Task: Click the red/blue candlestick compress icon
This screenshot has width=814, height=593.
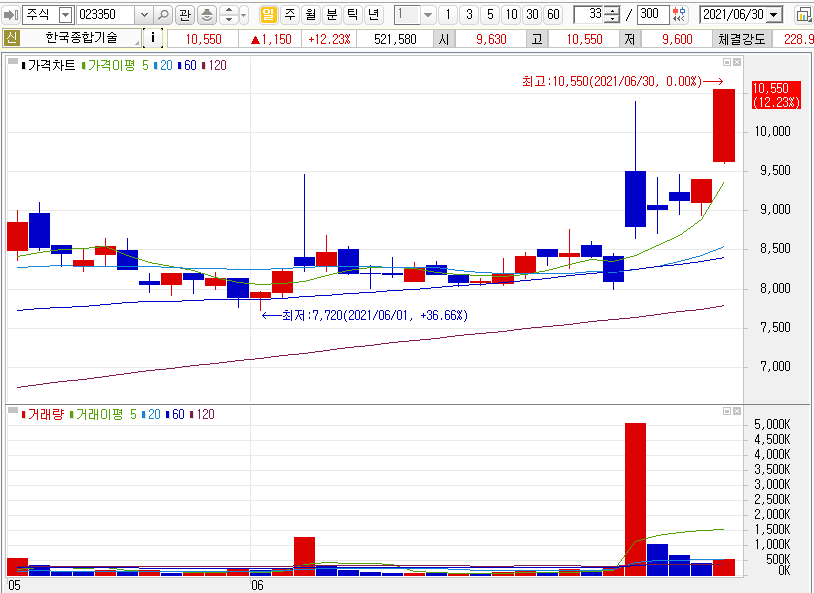Action: 679,15
